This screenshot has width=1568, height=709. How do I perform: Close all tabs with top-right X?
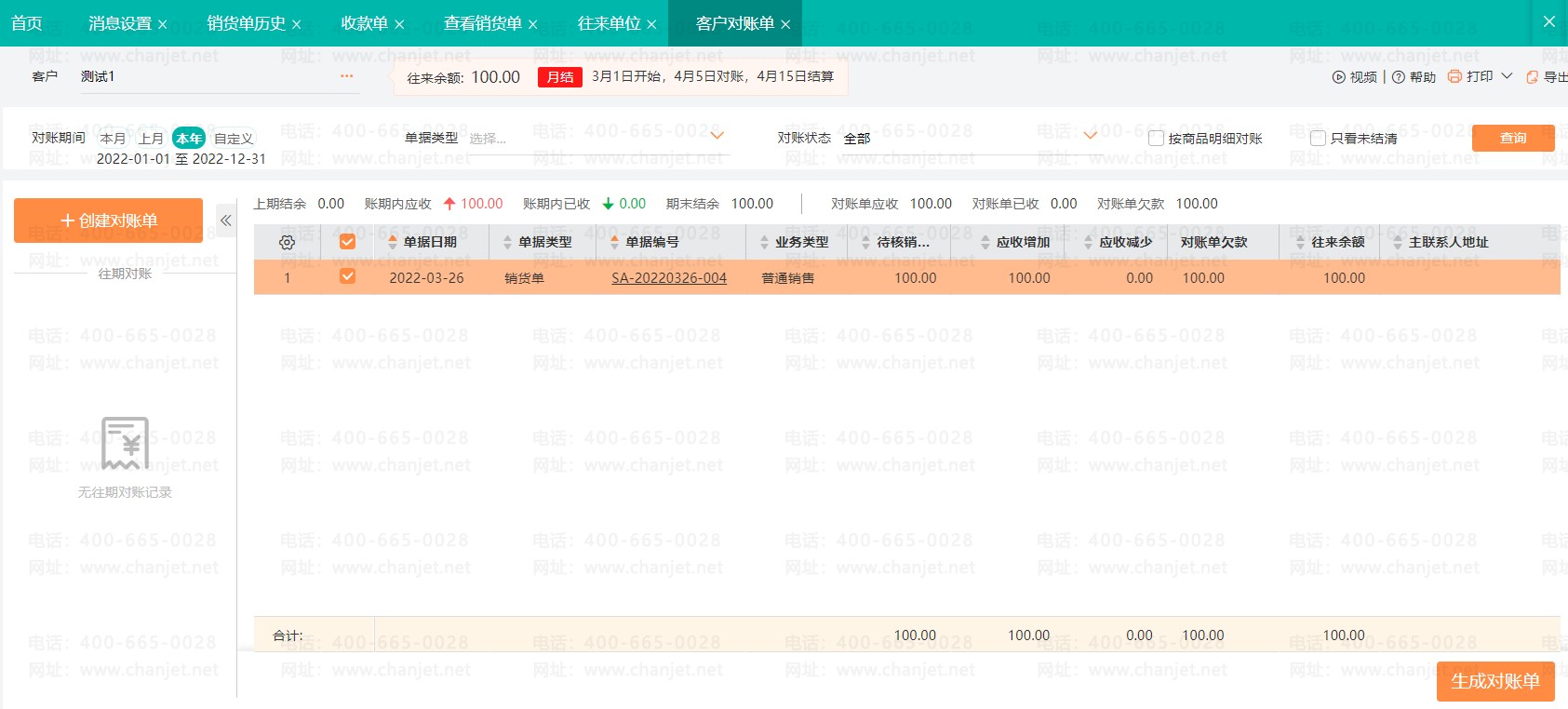coord(1549,21)
